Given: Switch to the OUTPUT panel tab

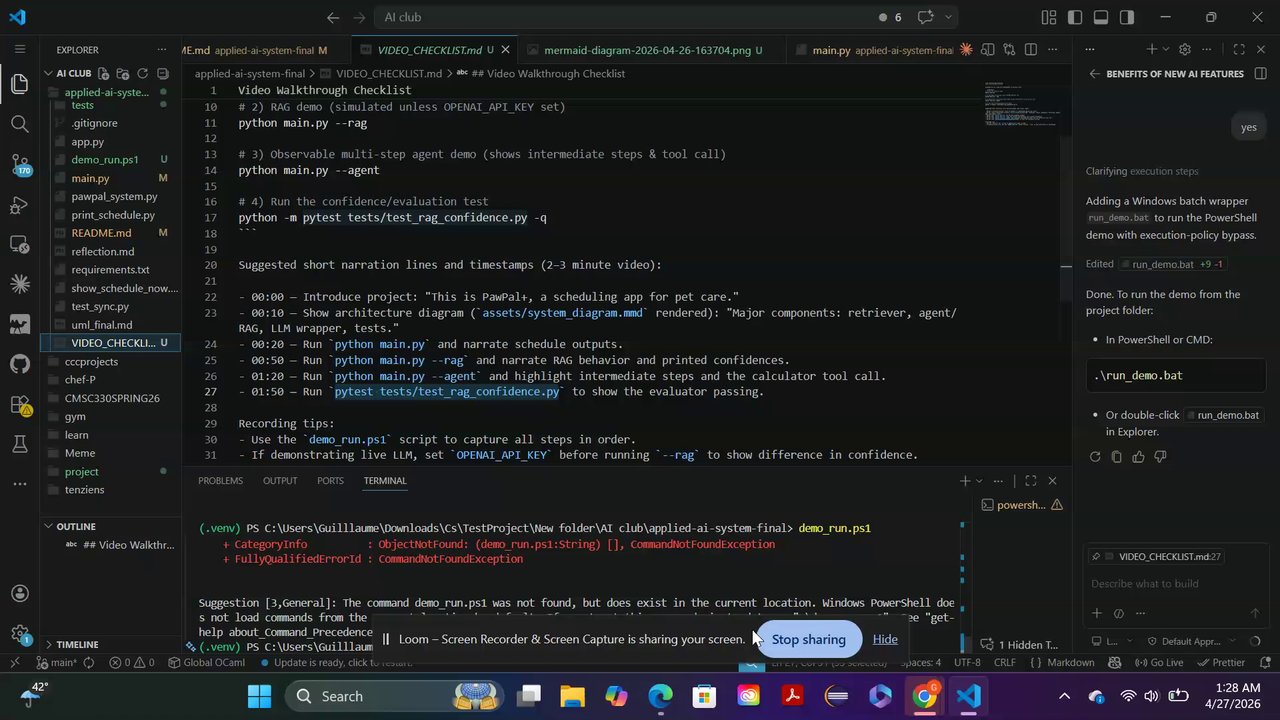Looking at the screenshot, I should [x=280, y=481].
